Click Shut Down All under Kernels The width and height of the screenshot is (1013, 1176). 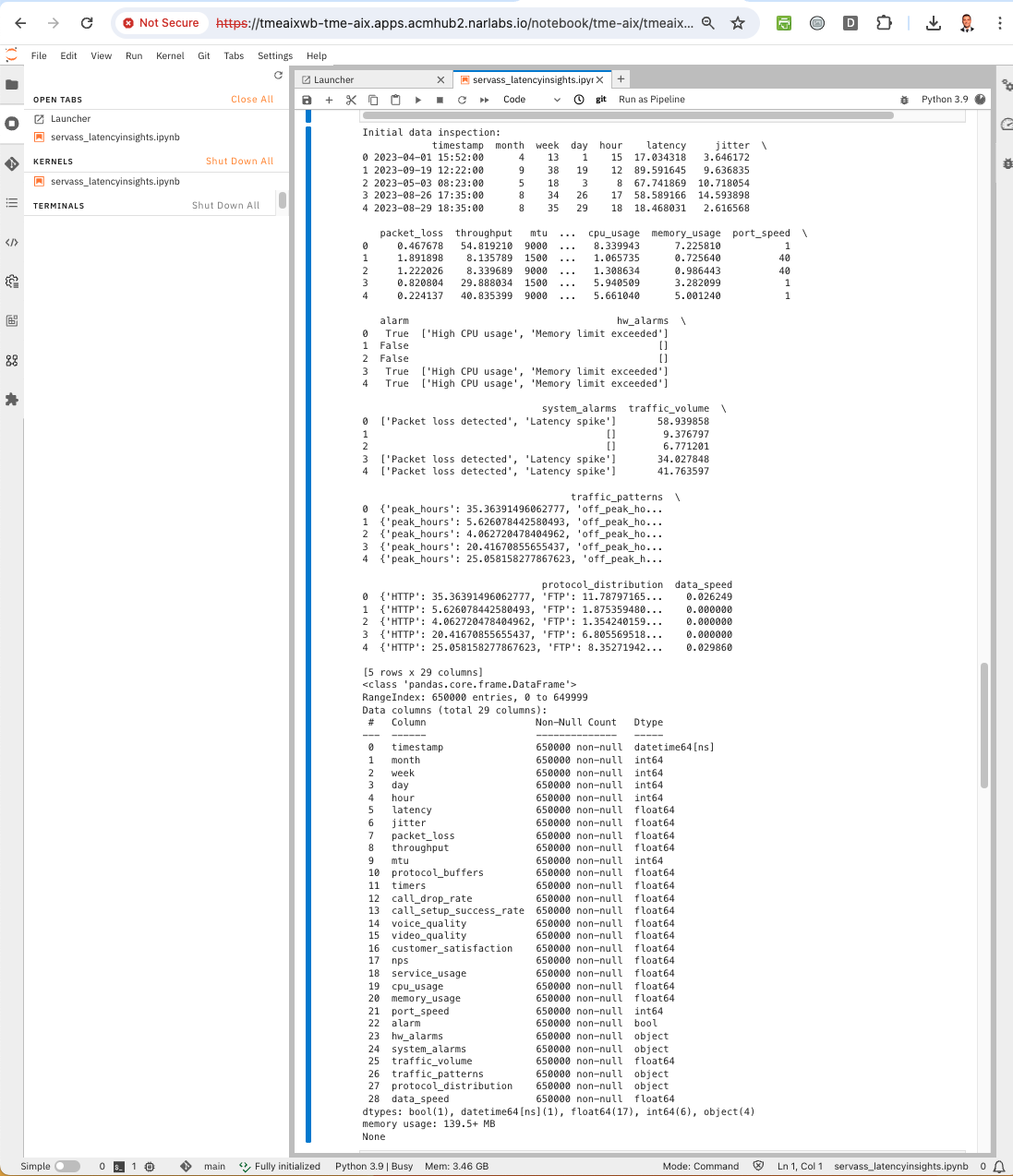[239, 161]
